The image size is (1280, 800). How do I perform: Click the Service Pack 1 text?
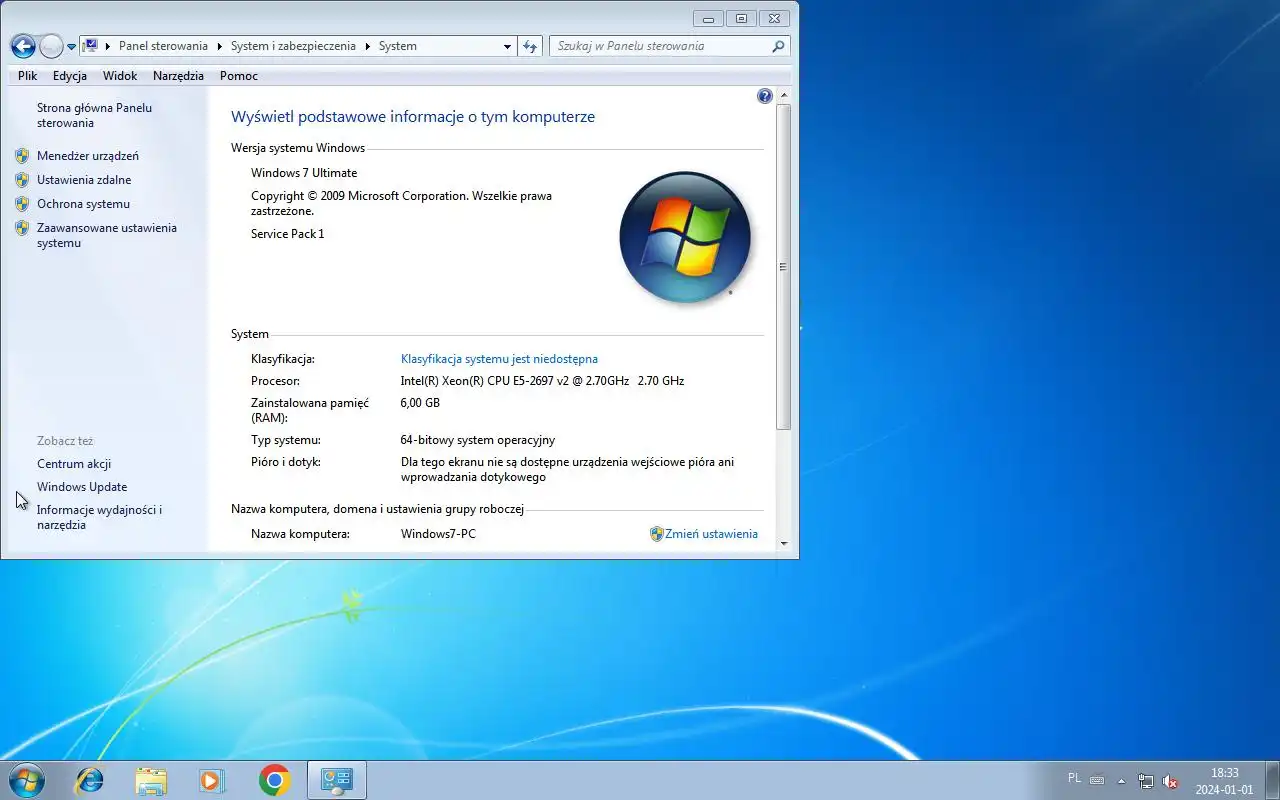288,234
